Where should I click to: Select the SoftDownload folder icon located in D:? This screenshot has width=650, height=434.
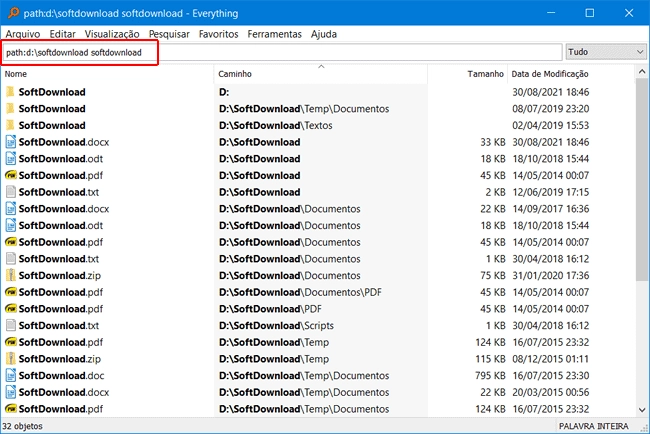tap(10, 92)
